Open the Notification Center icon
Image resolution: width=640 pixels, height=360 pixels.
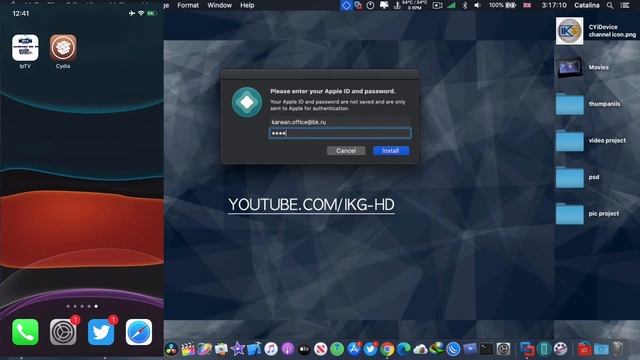click(x=624, y=5)
